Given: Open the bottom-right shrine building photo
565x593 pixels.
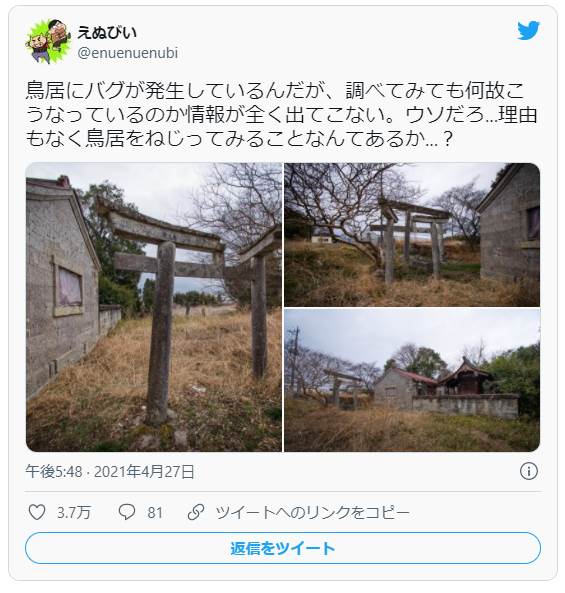Looking at the screenshot, I should pyautogui.click(x=412, y=380).
